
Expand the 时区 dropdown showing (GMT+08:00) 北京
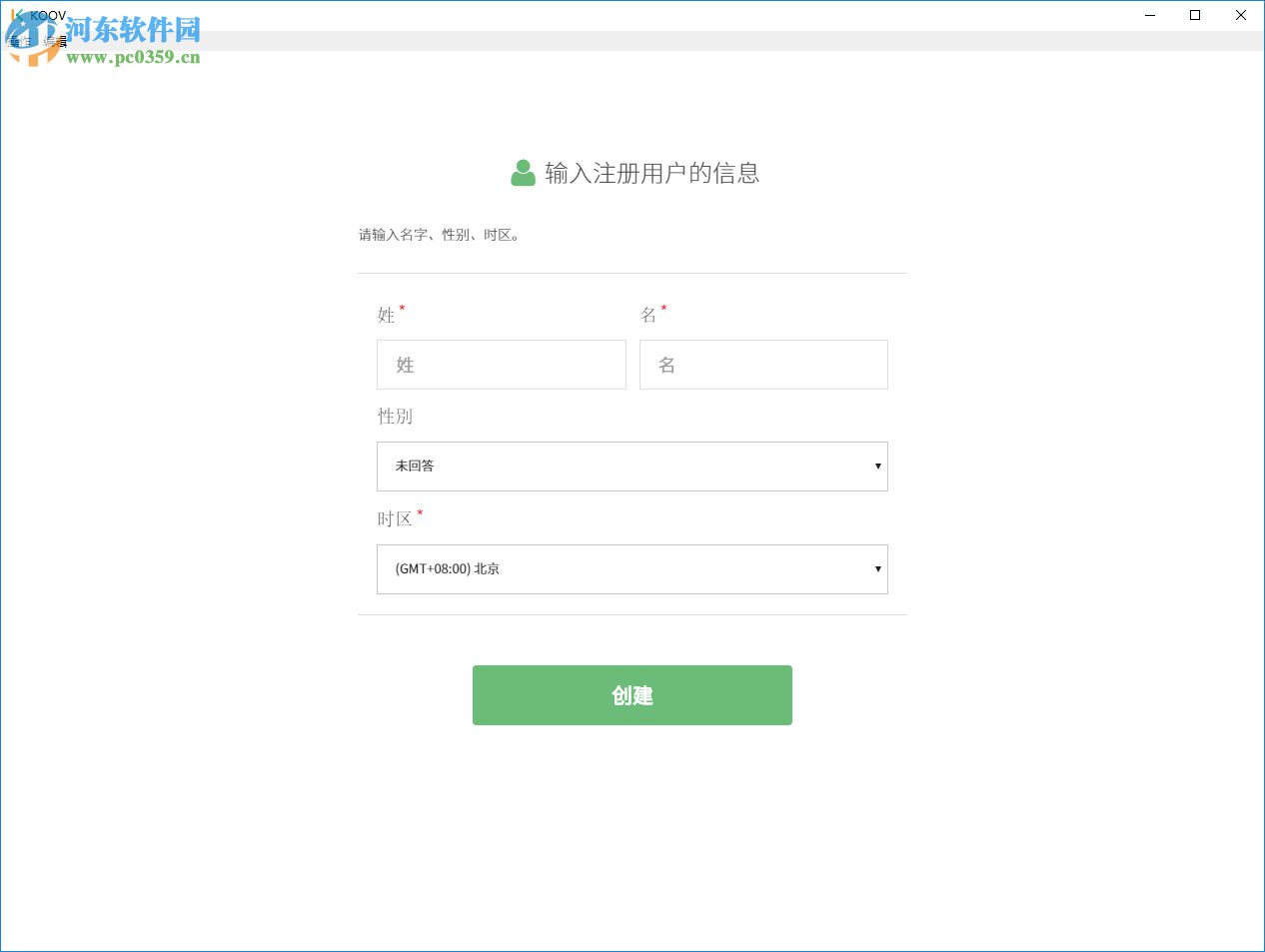[632, 569]
